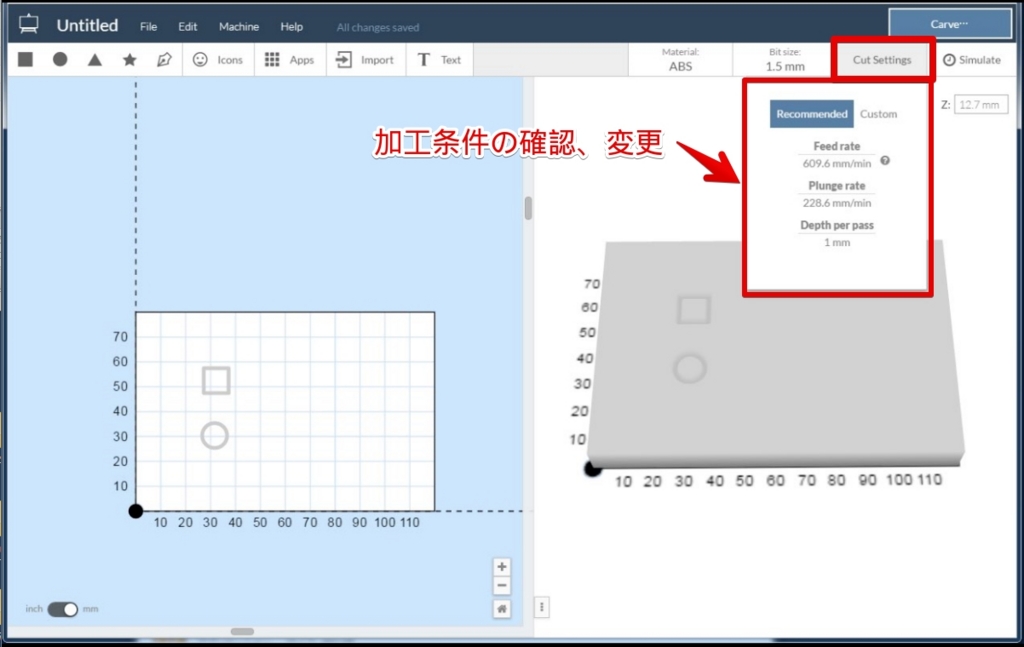Open the Edit menu

[187, 27]
